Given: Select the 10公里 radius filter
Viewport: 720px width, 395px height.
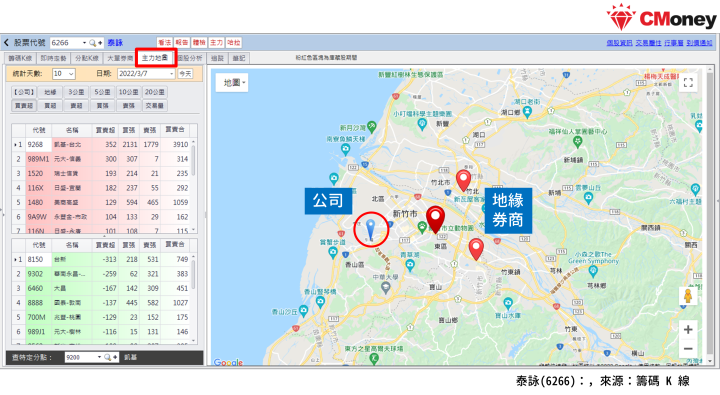Looking at the screenshot, I should click(x=129, y=92).
